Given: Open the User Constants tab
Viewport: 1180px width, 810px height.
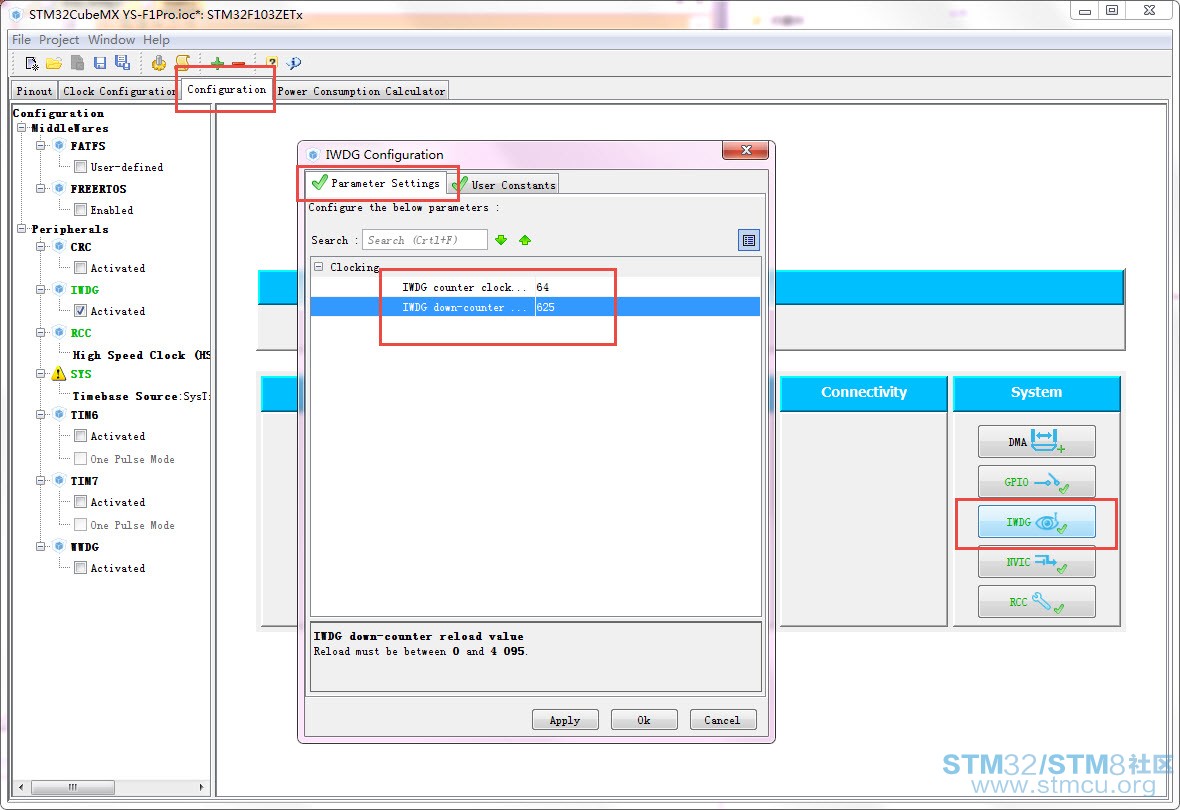Looking at the screenshot, I should (505, 184).
